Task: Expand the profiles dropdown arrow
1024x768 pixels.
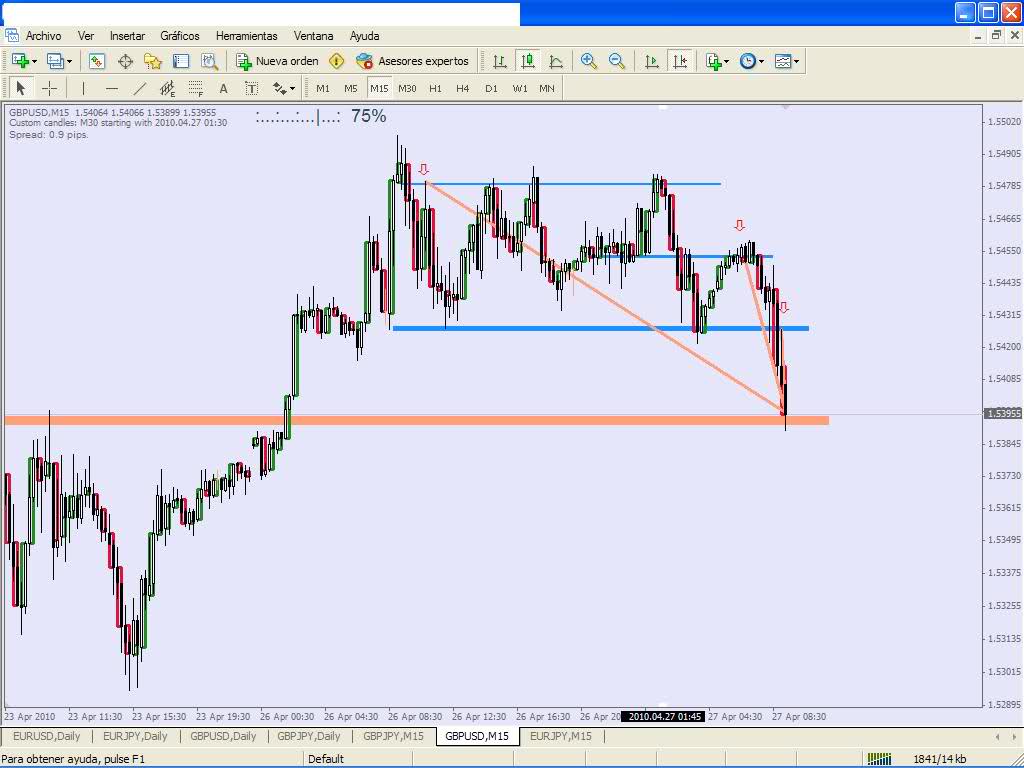Action: (69, 62)
